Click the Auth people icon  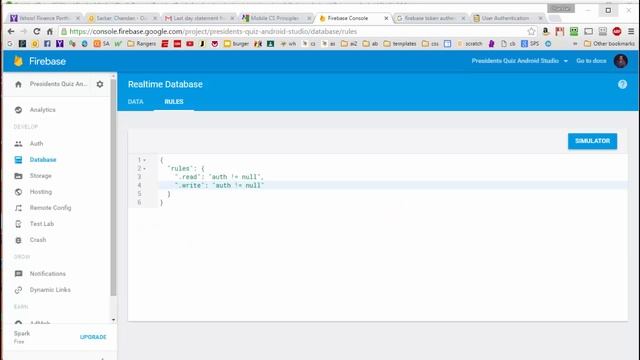pyautogui.click(x=18, y=144)
